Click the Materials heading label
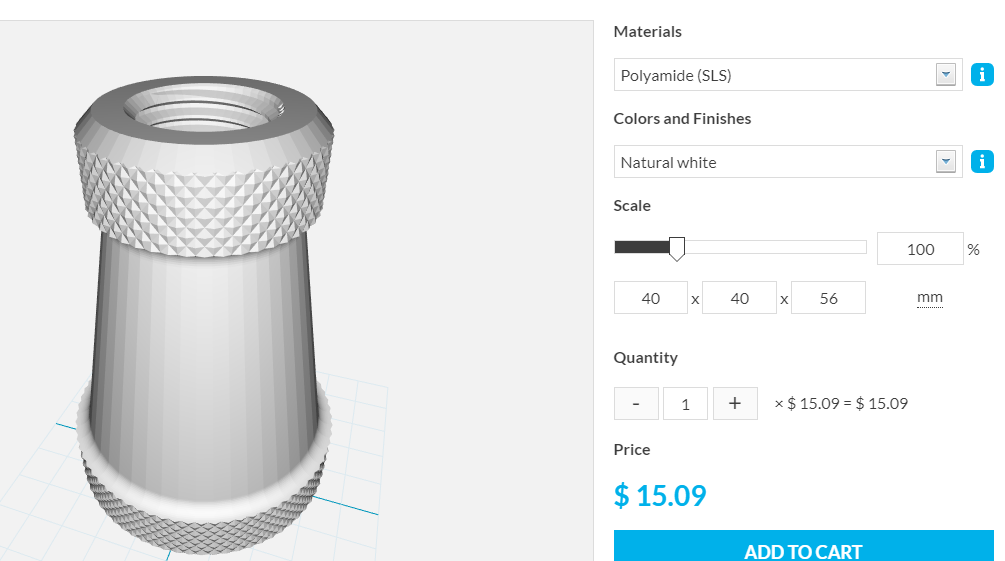 pos(647,31)
